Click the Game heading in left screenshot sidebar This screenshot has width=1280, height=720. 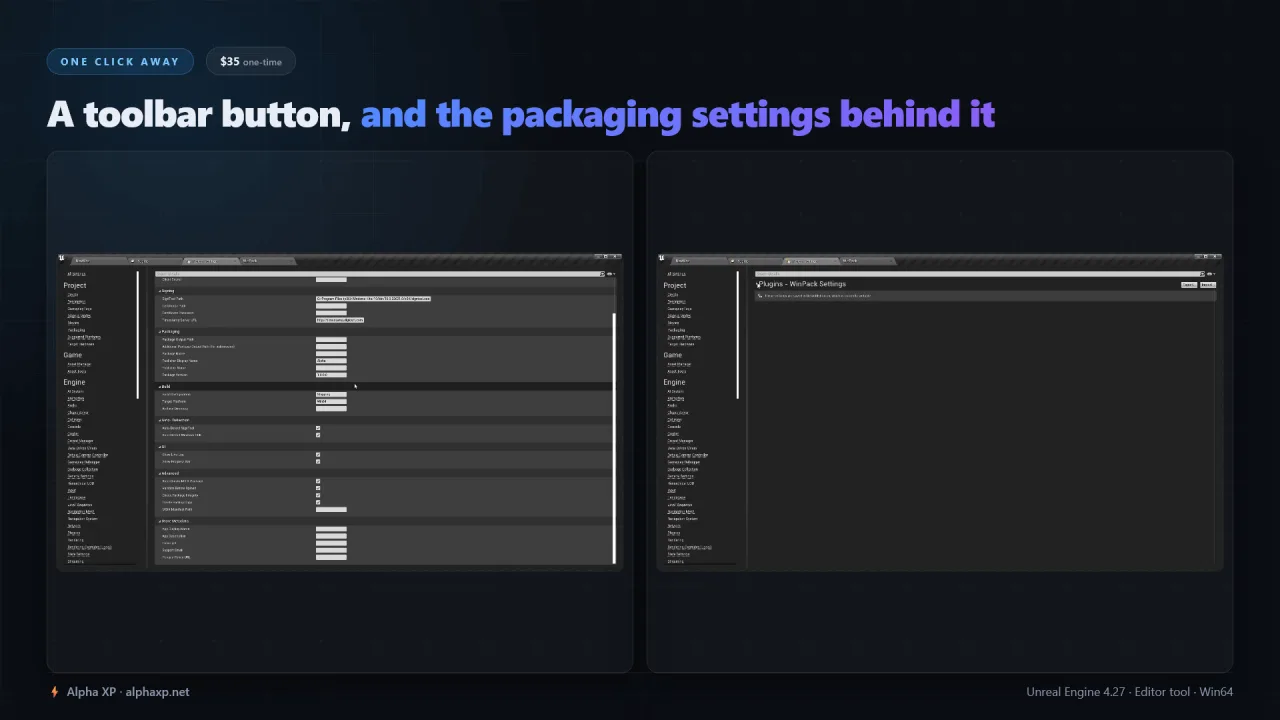click(73, 355)
